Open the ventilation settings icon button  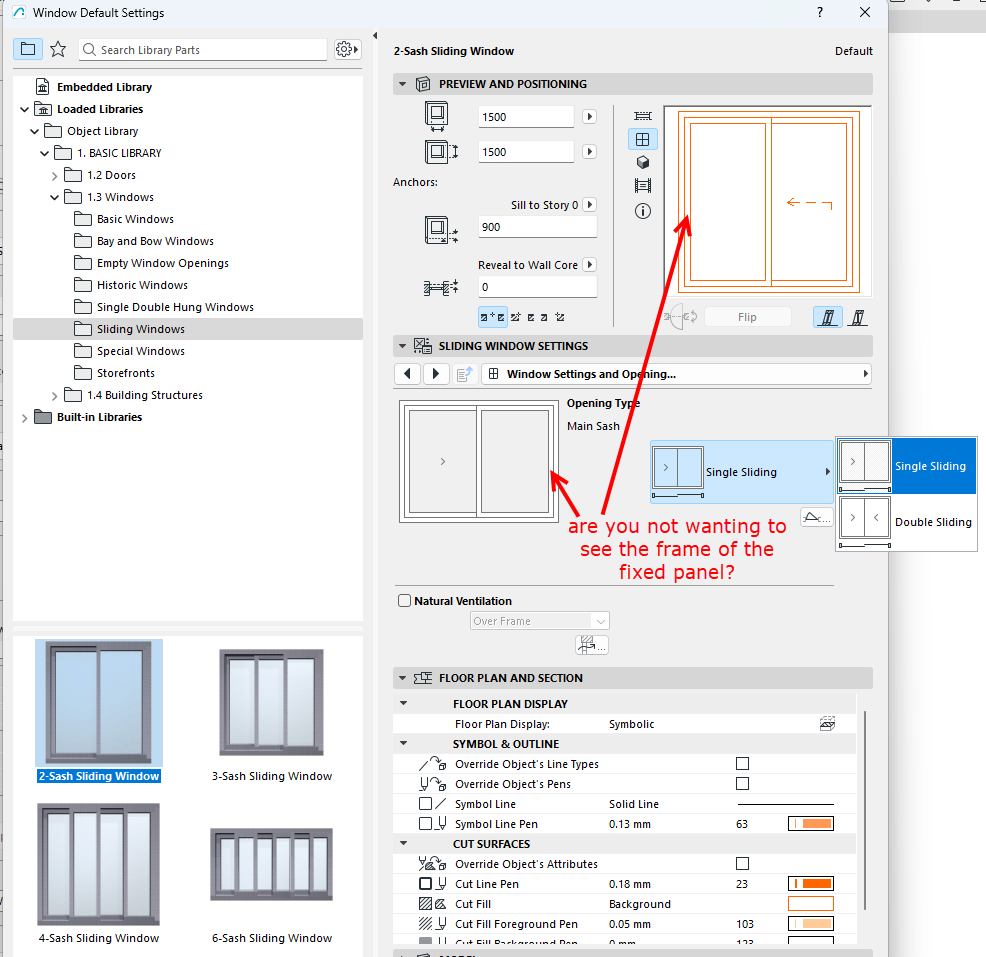click(591, 644)
